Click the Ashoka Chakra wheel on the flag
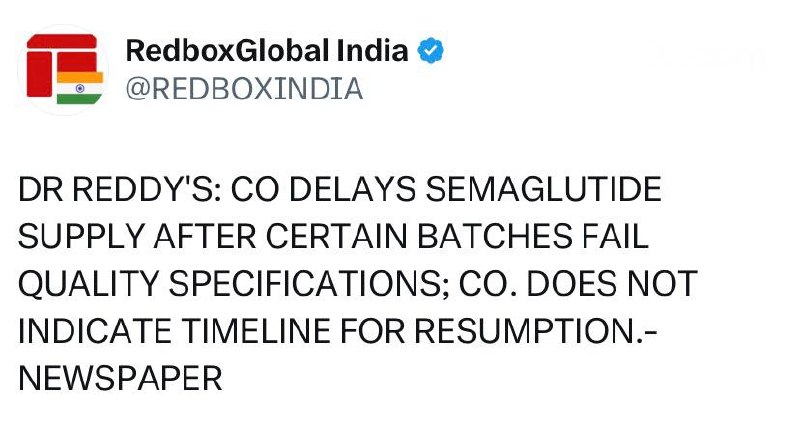 (x=80, y=88)
